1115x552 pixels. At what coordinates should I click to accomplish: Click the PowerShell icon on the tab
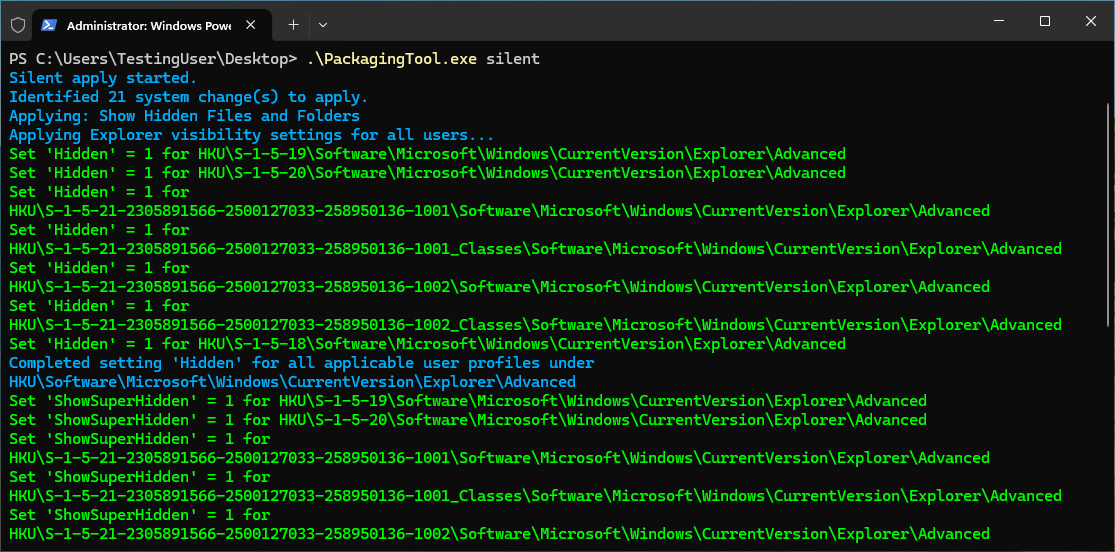[x=48, y=25]
